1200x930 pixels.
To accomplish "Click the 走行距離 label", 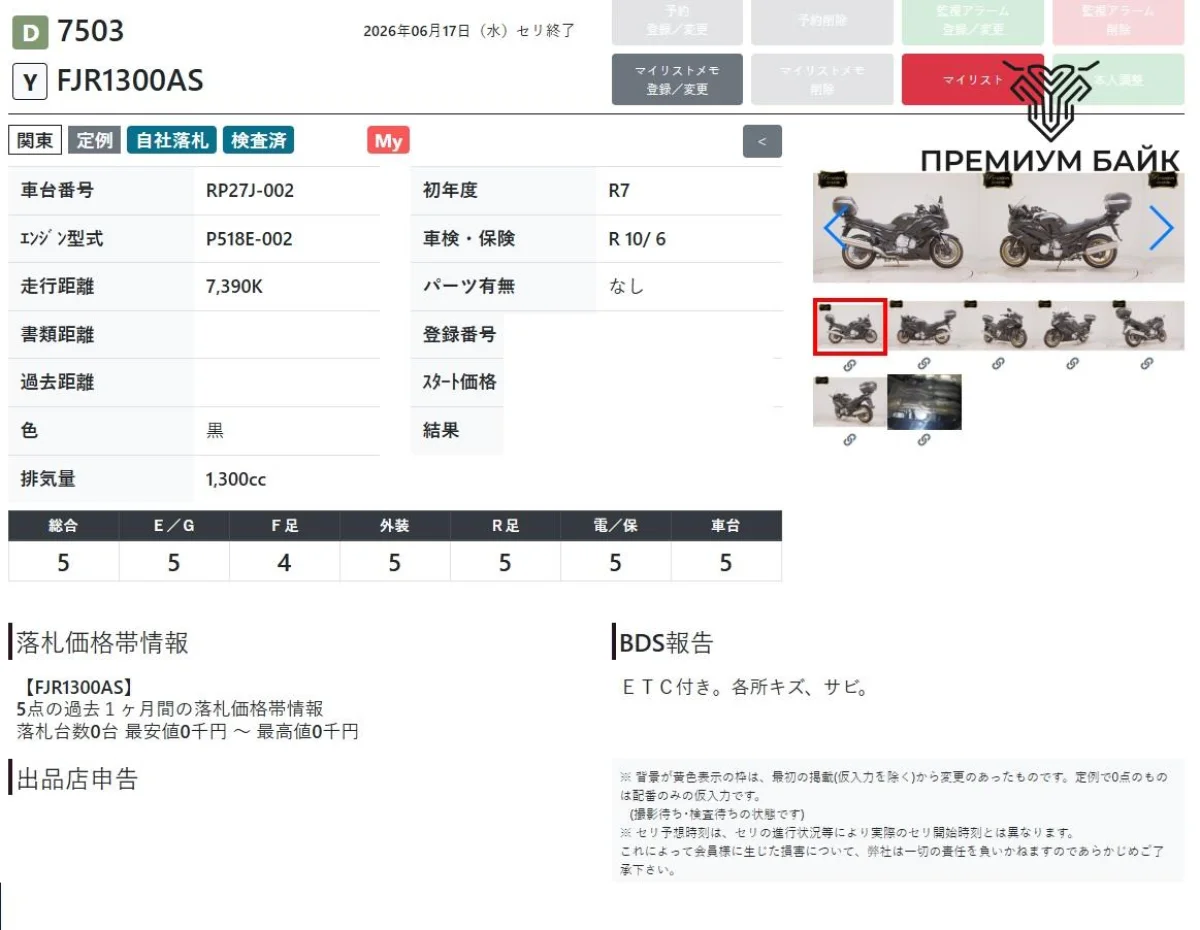I will (x=57, y=286).
